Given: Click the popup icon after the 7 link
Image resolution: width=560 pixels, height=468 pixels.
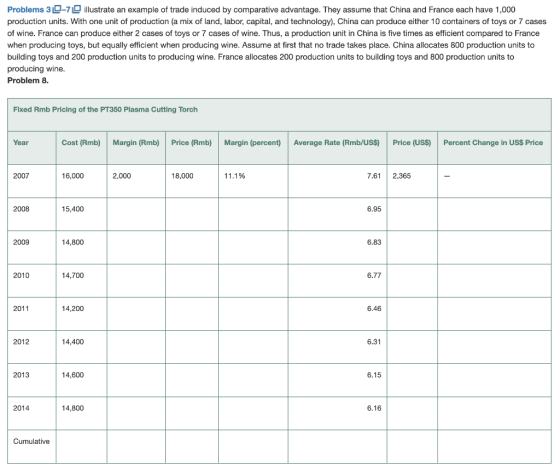Looking at the screenshot, I should (77, 9).
